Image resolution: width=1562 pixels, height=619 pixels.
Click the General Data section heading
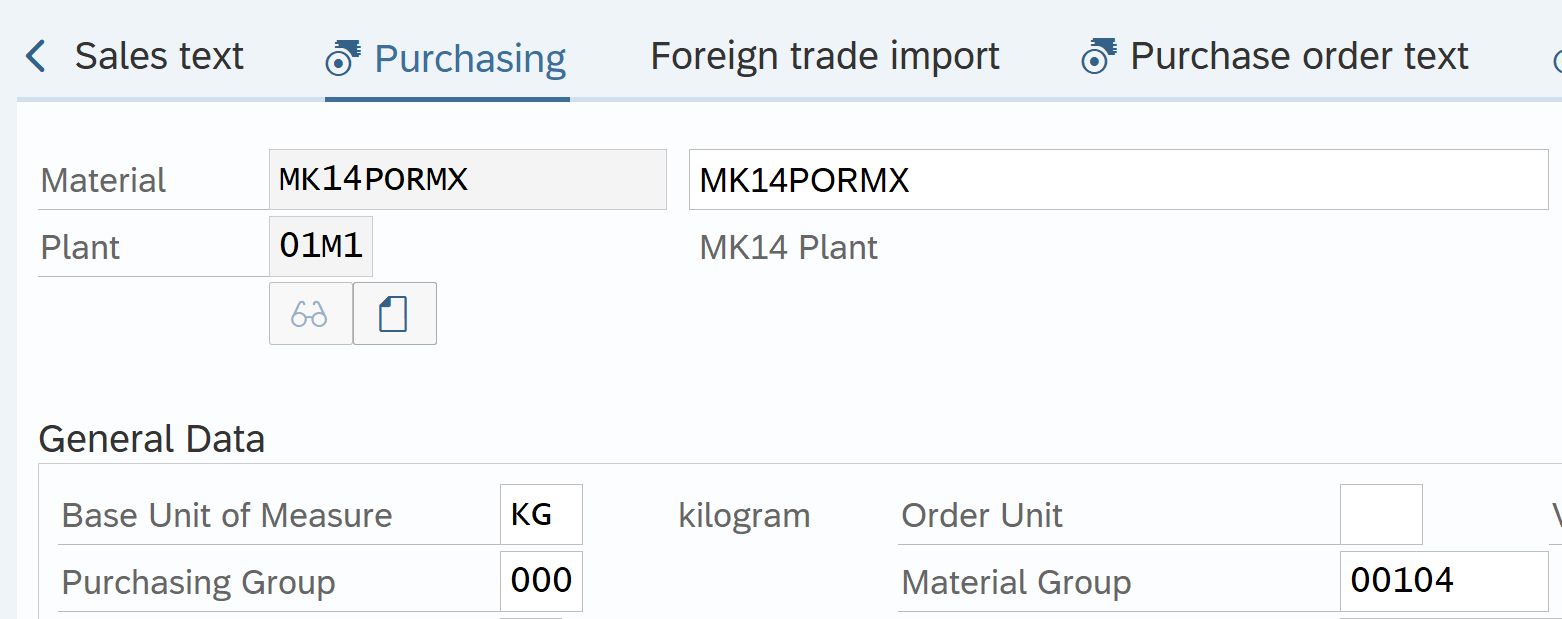tap(151, 439)
